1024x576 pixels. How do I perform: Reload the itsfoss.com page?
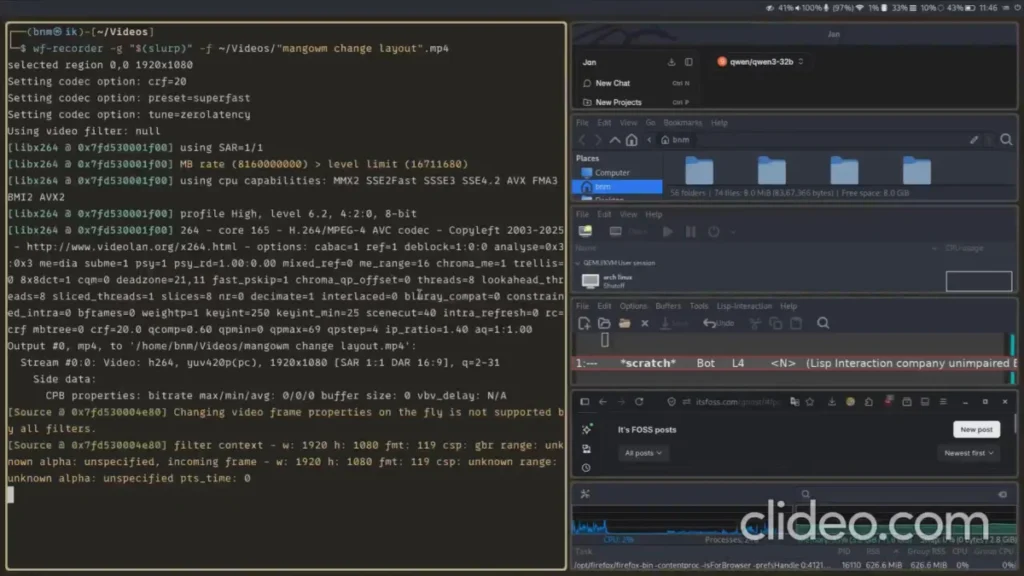(x=639, y=402)
